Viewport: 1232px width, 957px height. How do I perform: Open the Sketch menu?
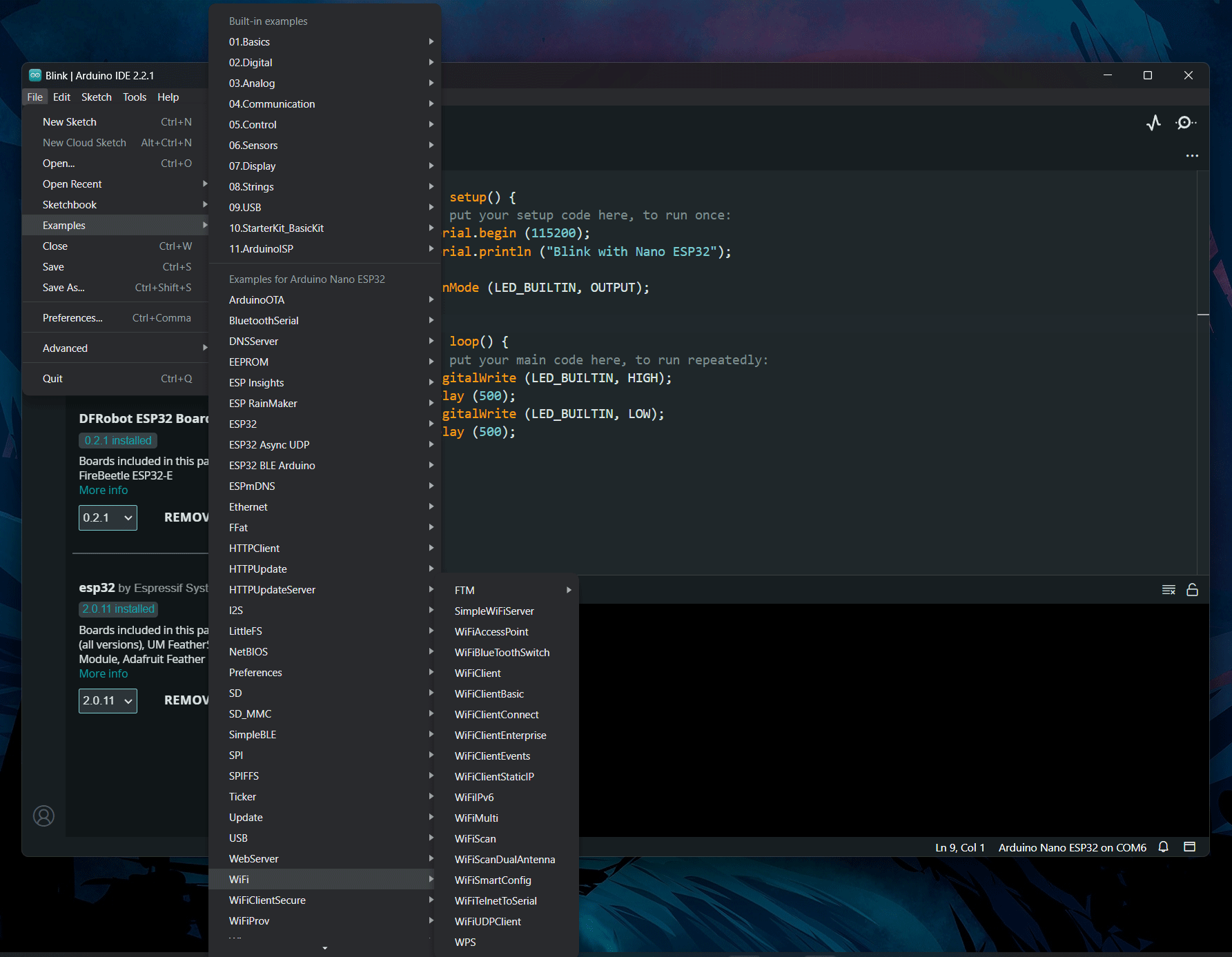tap(97, 97)
